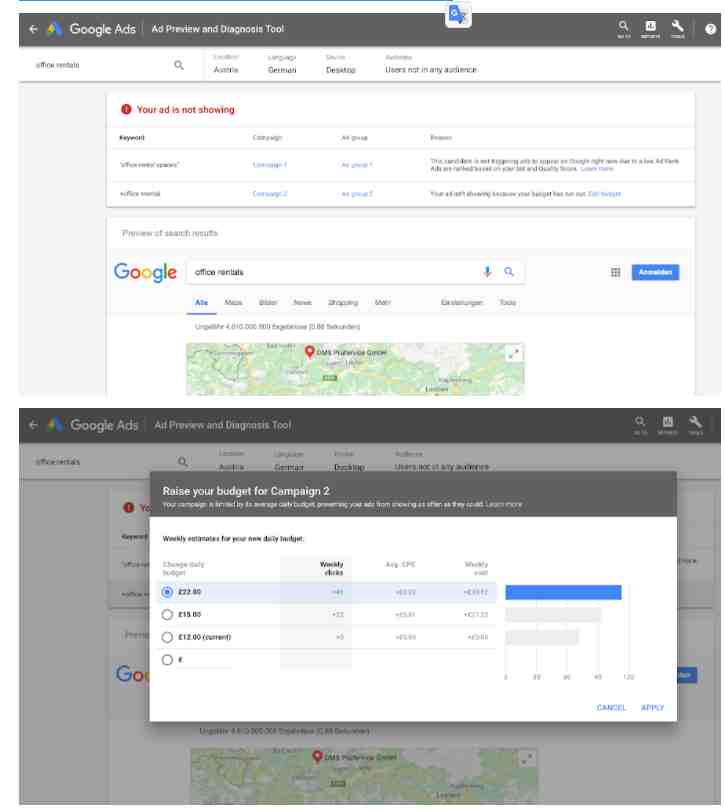
Task: Open the Mehr tab menu
Action: (382, 303)
